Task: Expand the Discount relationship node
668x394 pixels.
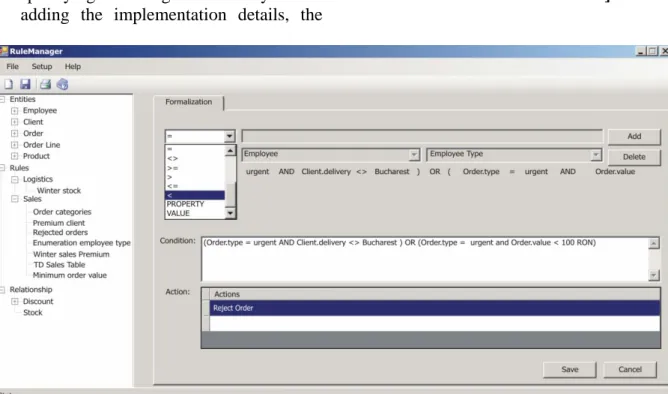Action: click(14, 301)
